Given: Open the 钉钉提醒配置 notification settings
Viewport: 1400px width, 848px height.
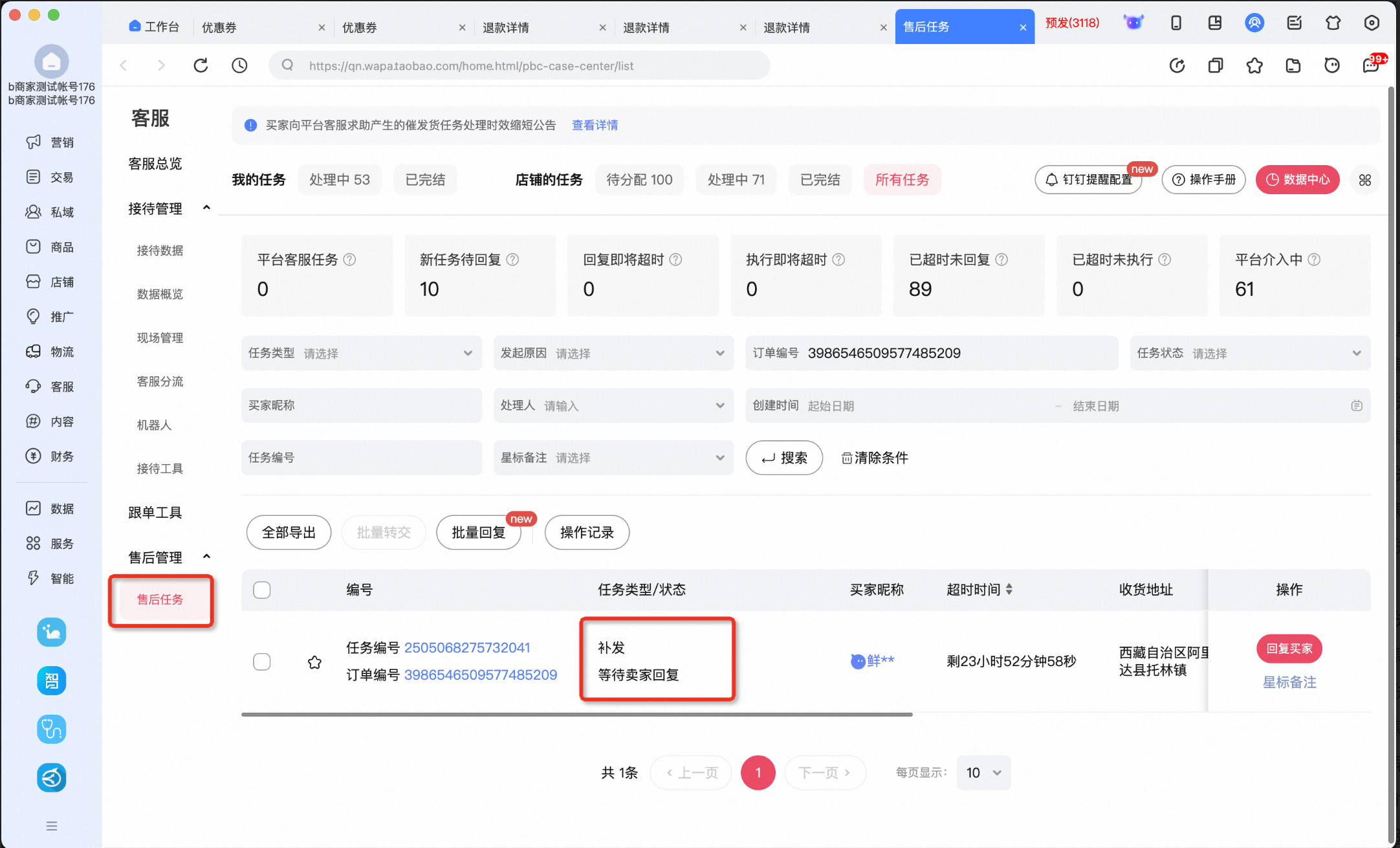Looking at the screenshot, I should tap(1088, 180).
